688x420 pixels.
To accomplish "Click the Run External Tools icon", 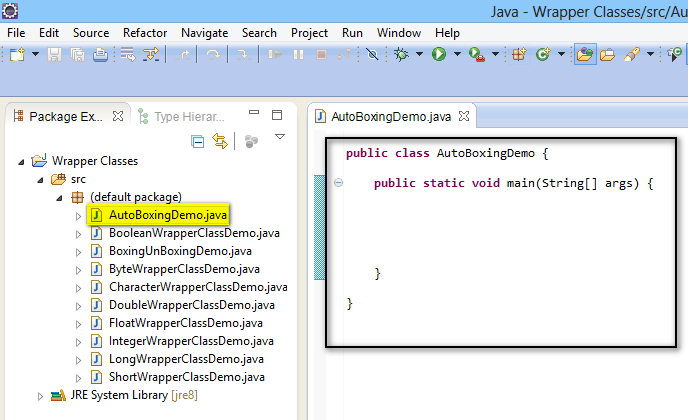I will pyautogui.click(x=477, y=54).
